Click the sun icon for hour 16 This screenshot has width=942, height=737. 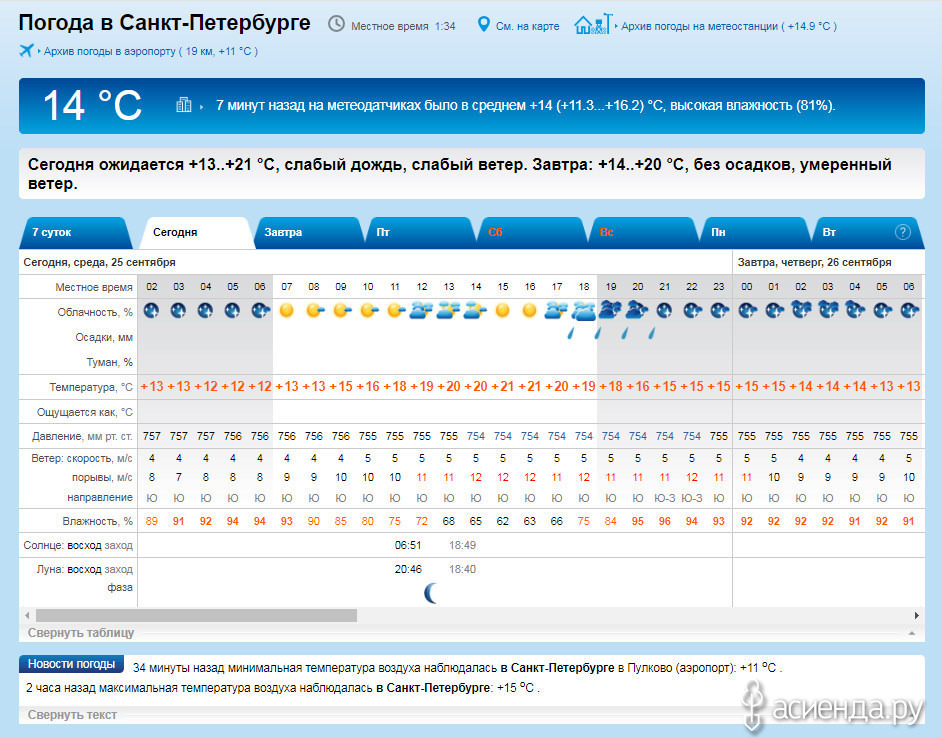click(529, 311)
